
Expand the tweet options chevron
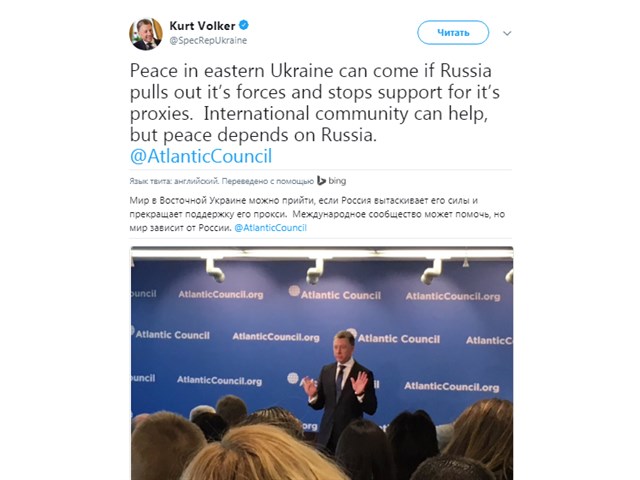(507, 33)
